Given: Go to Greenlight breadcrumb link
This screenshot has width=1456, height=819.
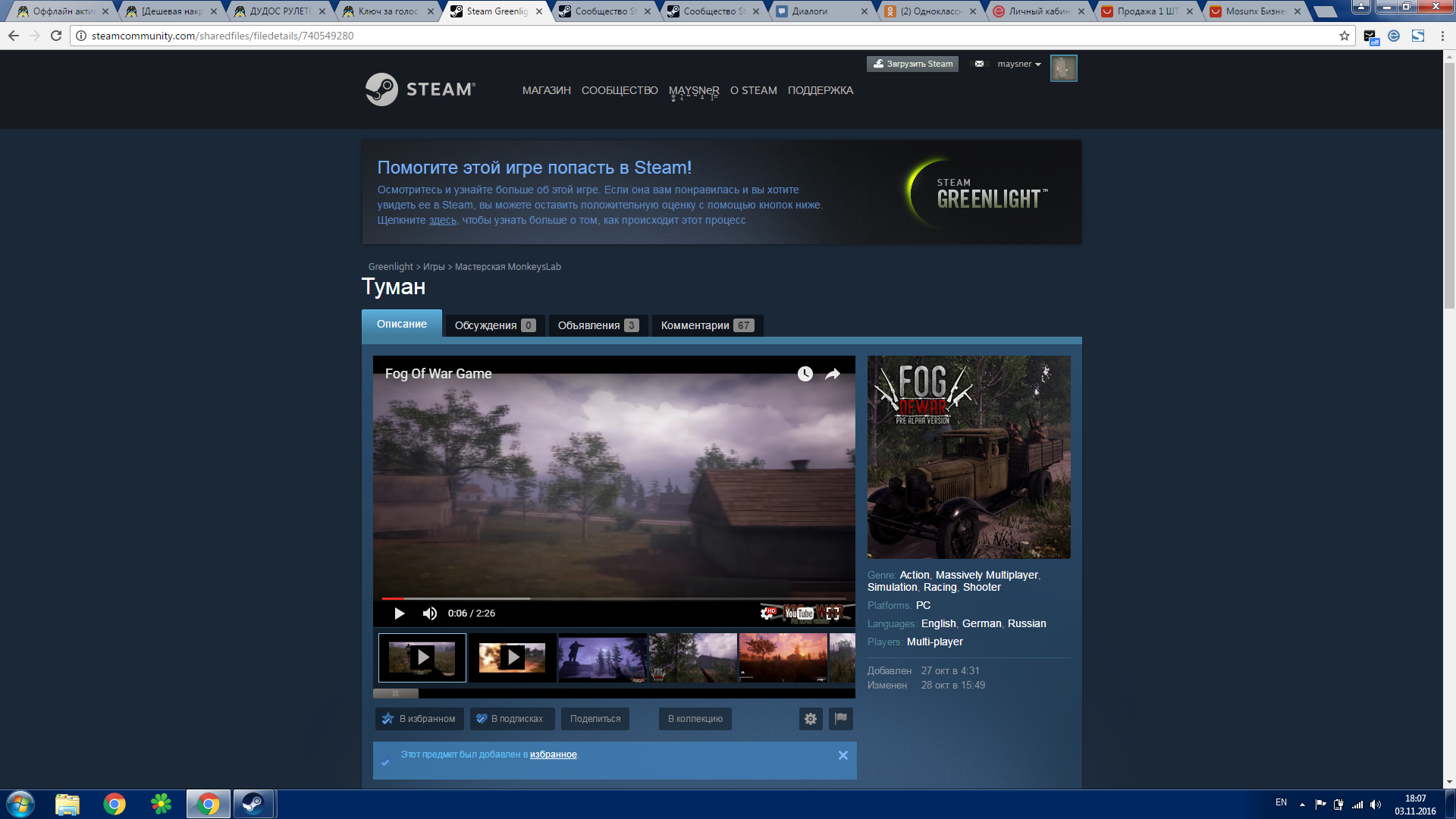Looking at the screenshot, I should [391, 267].
